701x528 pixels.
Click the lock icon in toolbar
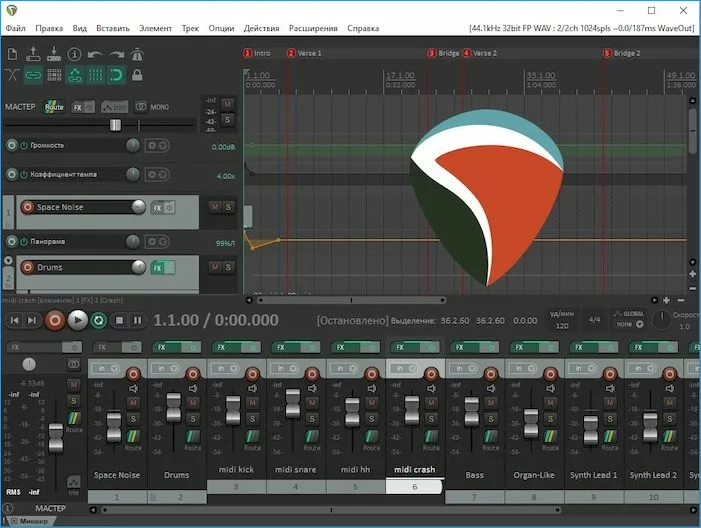(x=137, y=74)
